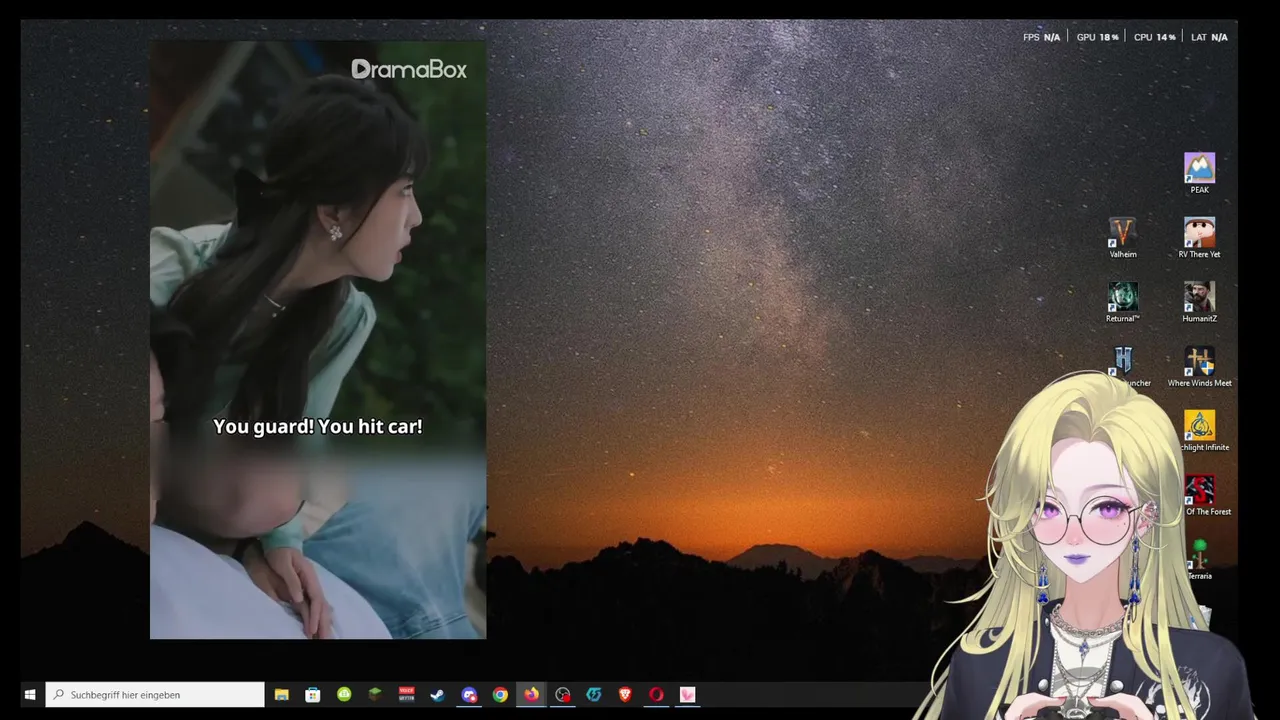1280x720 pixels.
Task: Open Microsoft Store from the taskbar
Action: pyautogui.click(x=313, y=694)
